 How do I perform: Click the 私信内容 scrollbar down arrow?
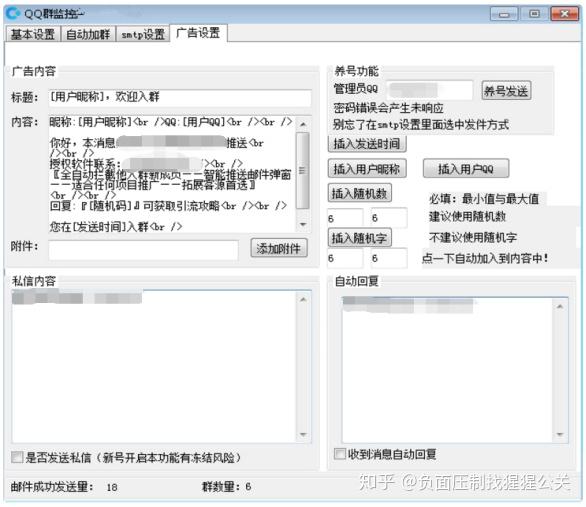(303, 435)
